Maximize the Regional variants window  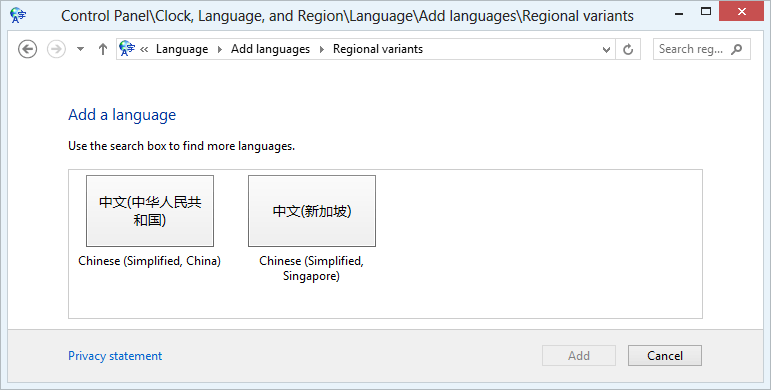706,12
